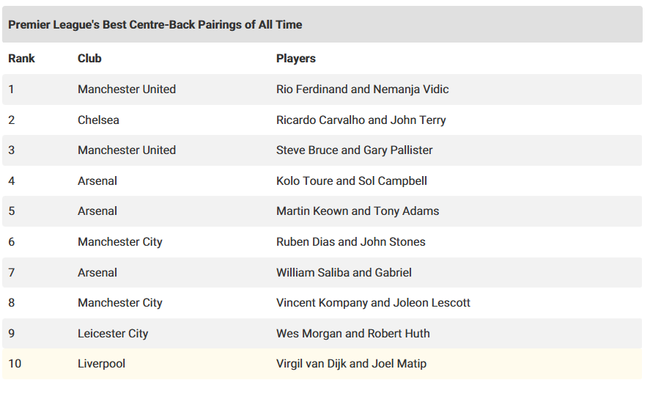Image resolution: width=650 pixels, height=413 pixels.
Task: Click William Saliba and Gabriel entry
Action: [343, 272]
